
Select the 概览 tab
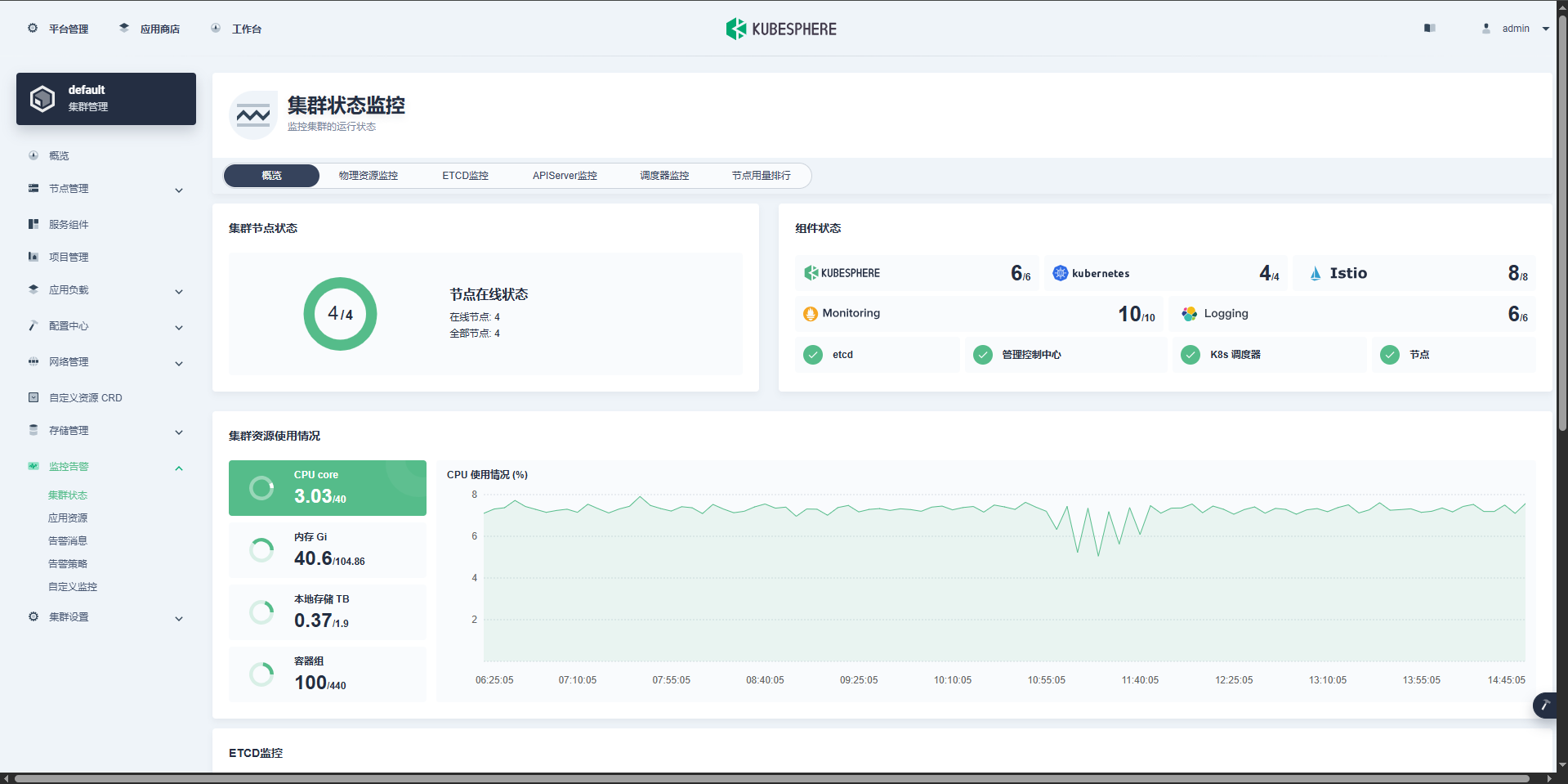click(271, 176)
